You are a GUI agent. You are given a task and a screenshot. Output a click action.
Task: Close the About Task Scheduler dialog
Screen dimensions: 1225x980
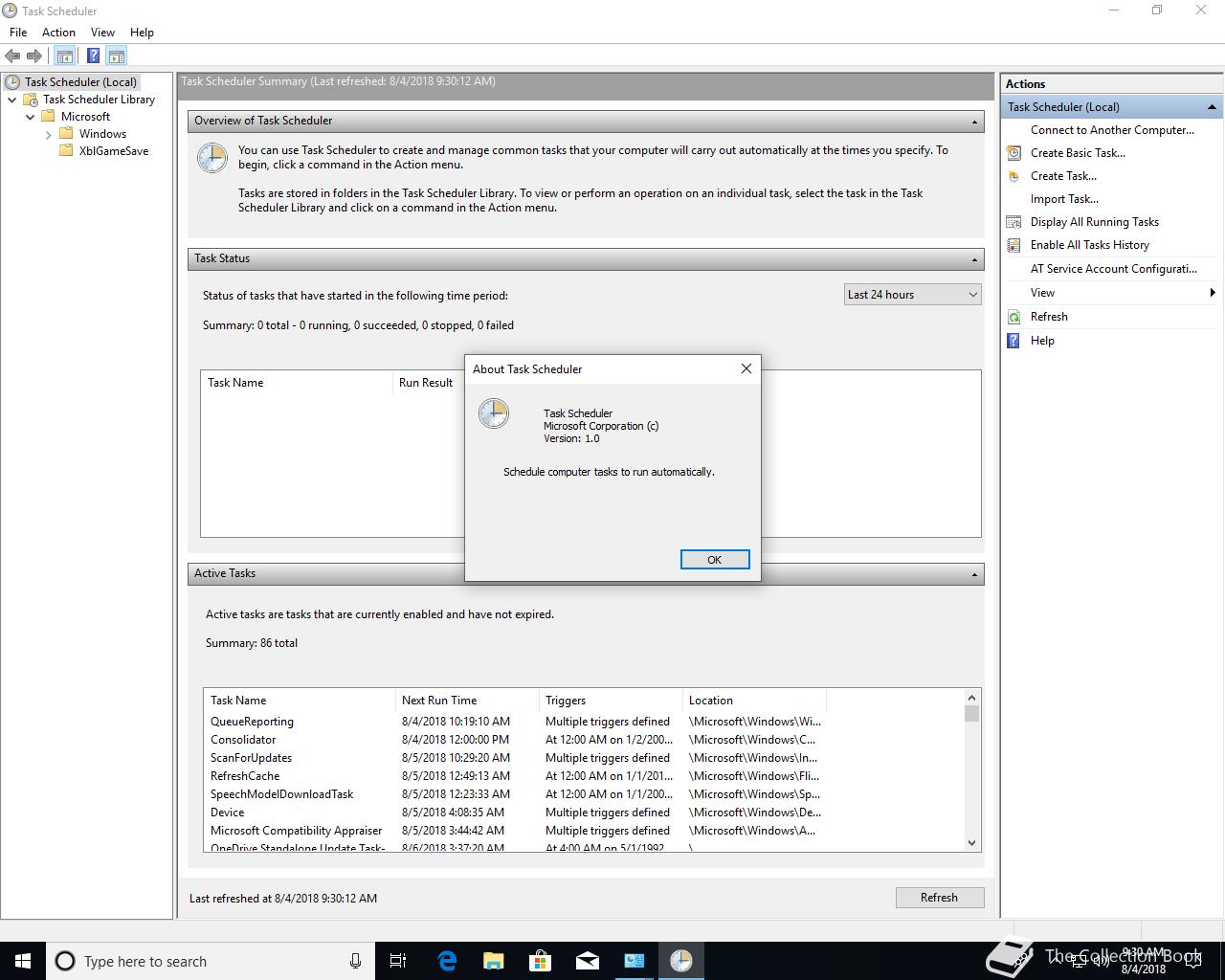point(746,368)
